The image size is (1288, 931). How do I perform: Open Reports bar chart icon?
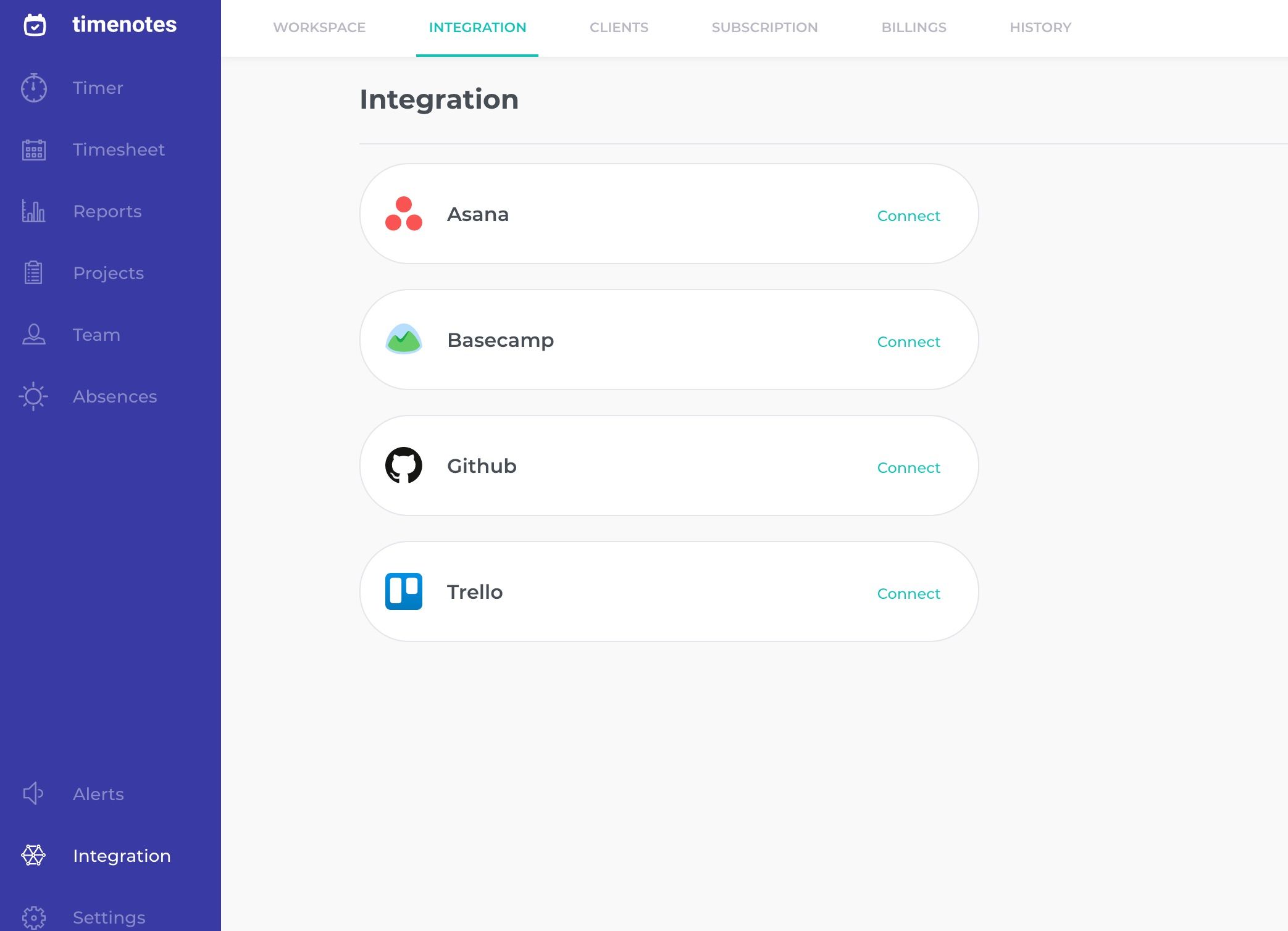click(33, 211)
